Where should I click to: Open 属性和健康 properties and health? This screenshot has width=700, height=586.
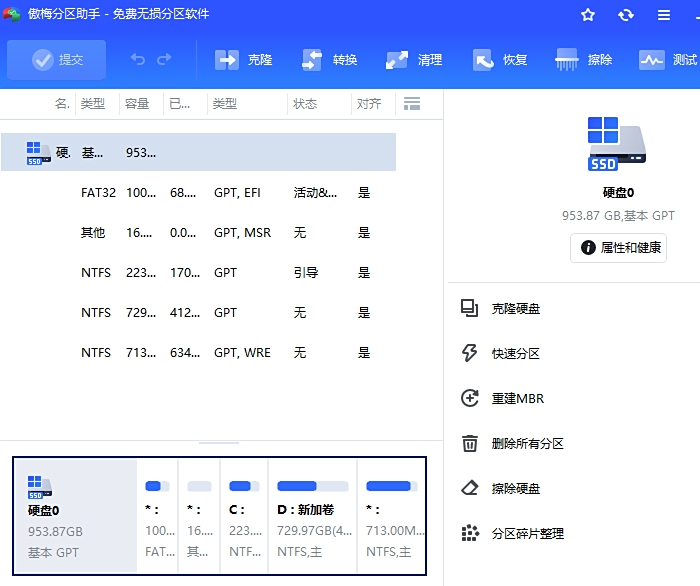618,247
